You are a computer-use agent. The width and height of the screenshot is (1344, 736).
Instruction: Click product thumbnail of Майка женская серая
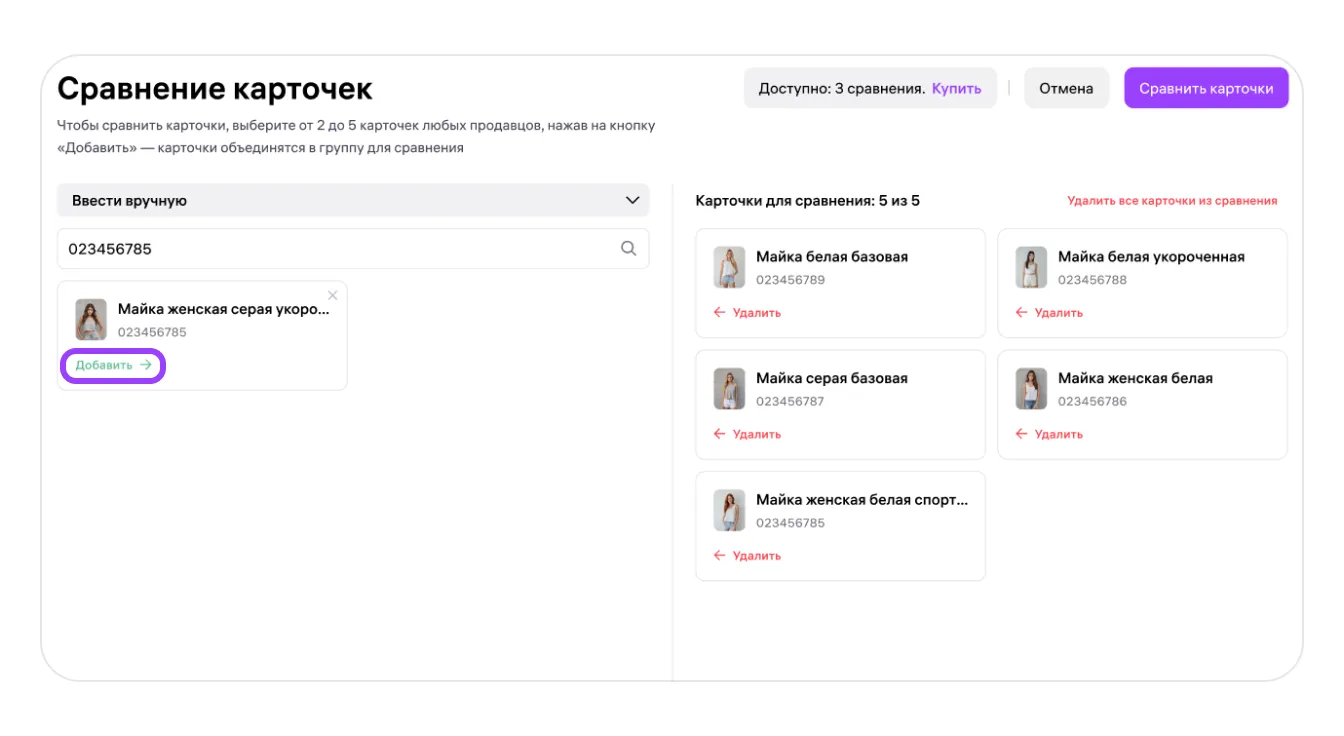pyautogui.click(x=91, y=320)
